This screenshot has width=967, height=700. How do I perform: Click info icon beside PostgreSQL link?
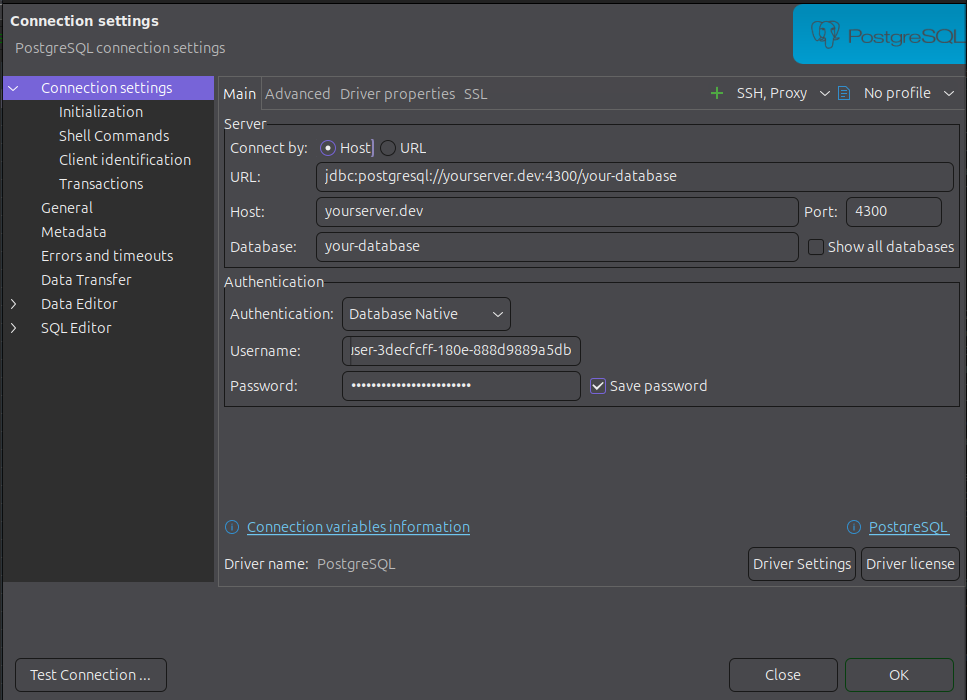854,527
